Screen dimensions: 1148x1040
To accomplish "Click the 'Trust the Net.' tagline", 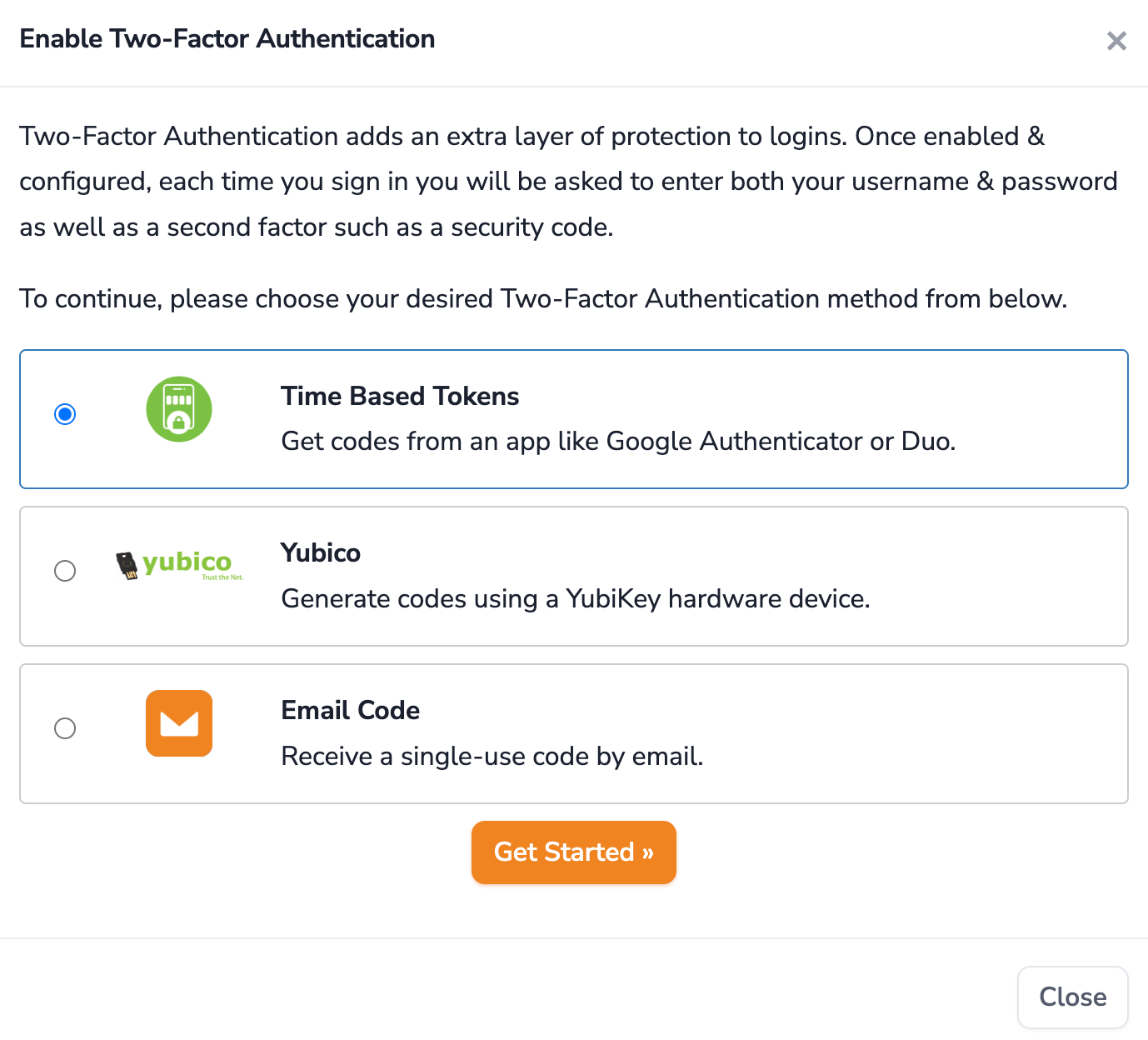I will (x=222, y=577).
